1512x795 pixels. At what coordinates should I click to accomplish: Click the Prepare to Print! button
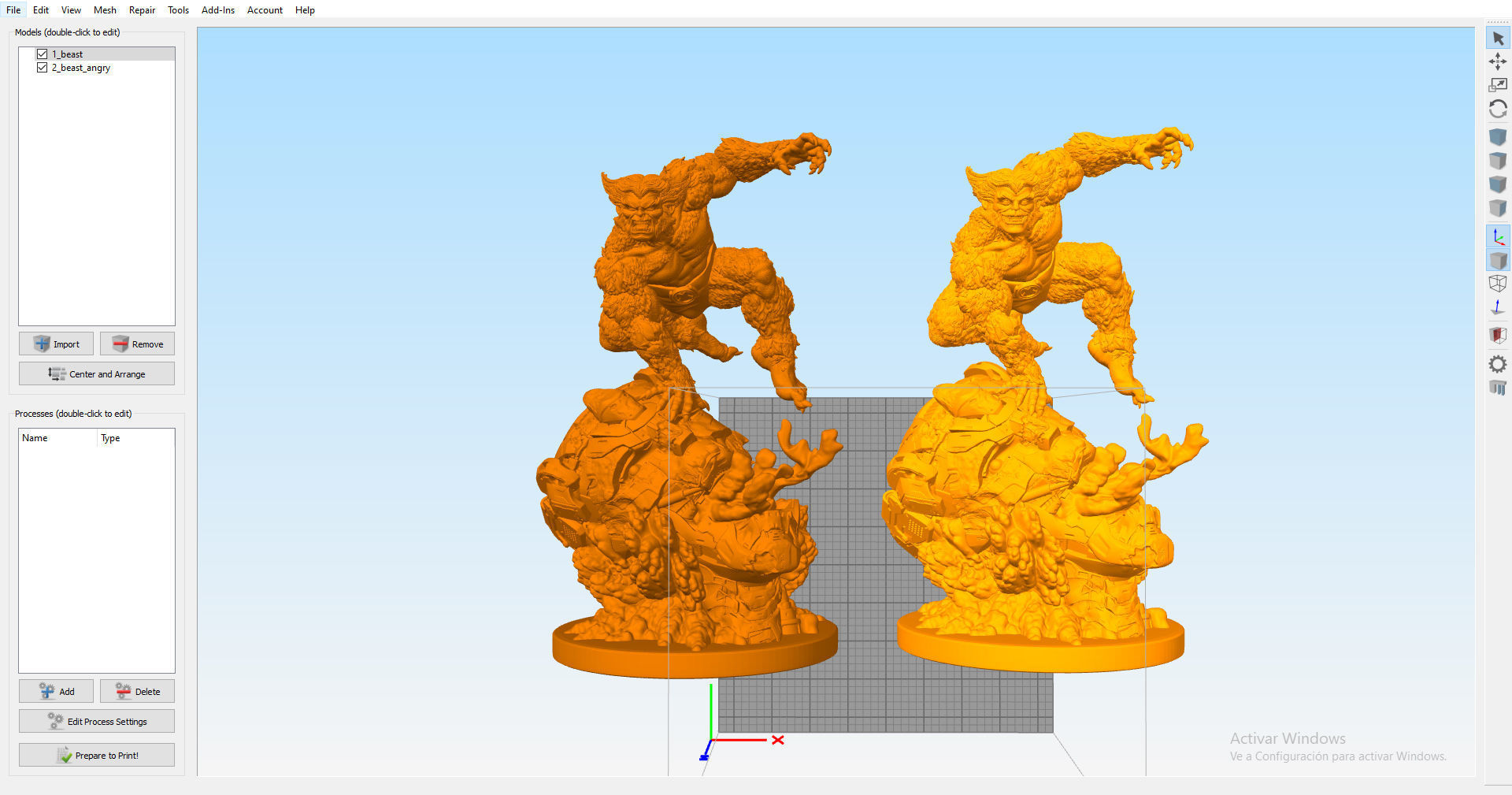97,755
